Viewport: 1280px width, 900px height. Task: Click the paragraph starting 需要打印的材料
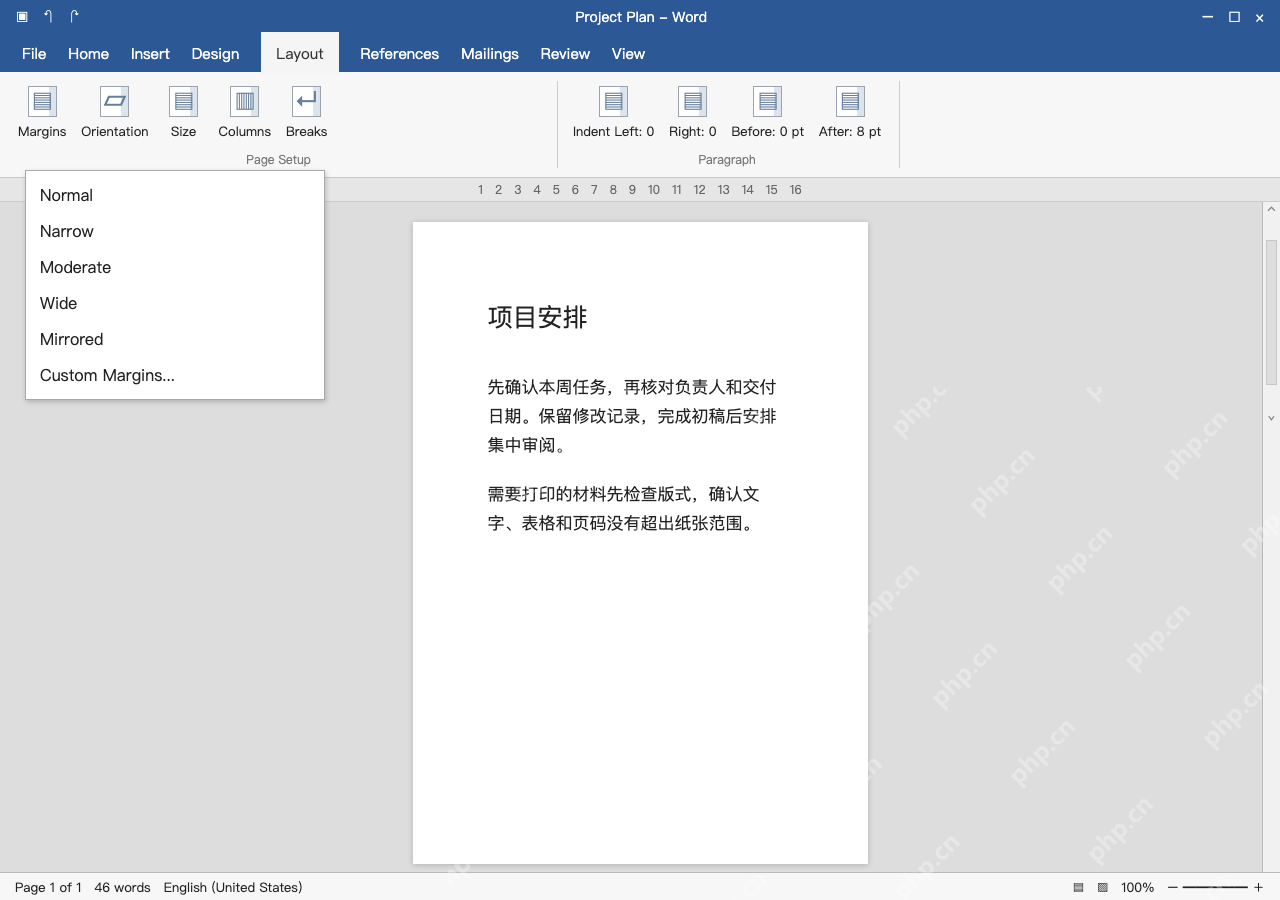624,508
